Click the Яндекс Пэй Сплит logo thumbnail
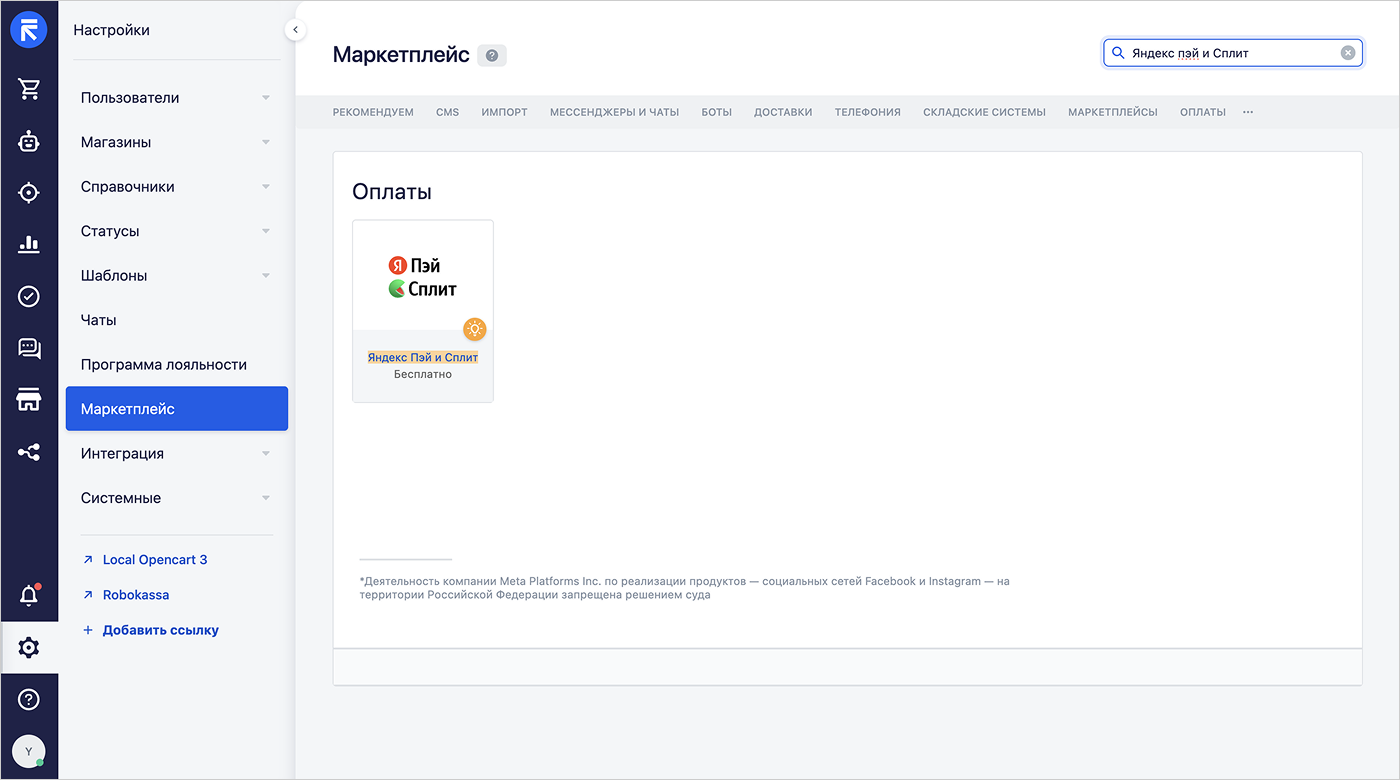This screenshot has width=1400, height=780. (423, 276)
